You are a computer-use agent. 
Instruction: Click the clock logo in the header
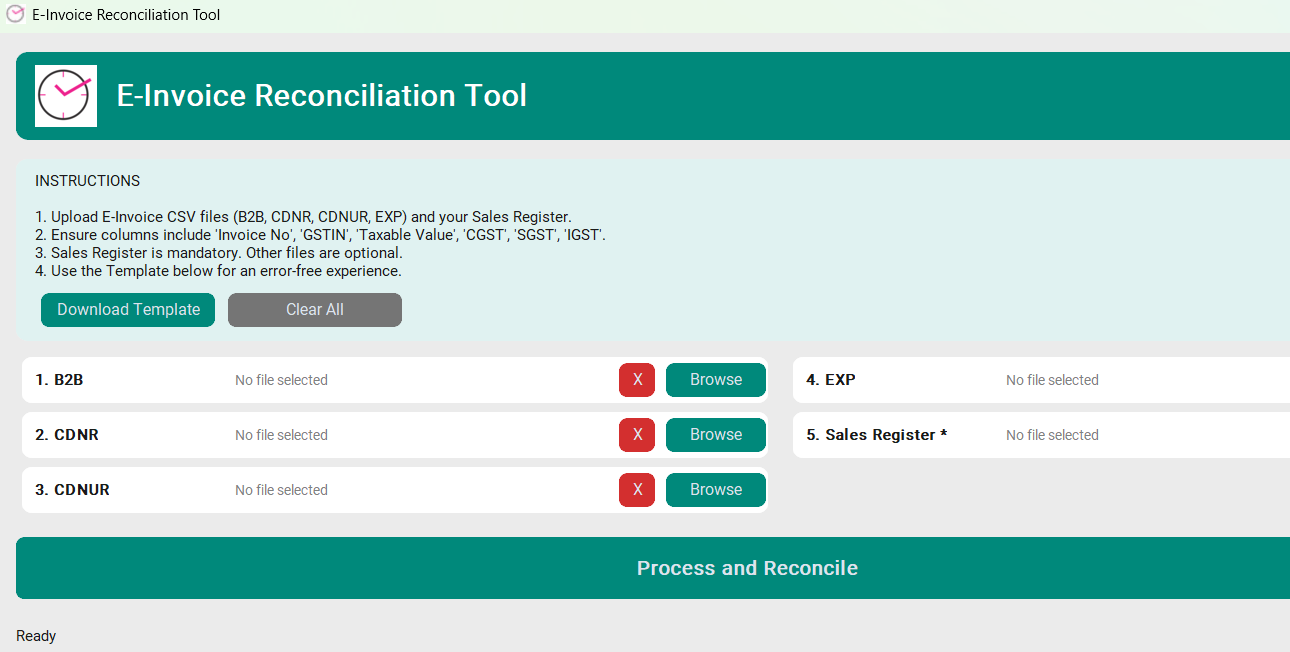click(x=65, y=95)
